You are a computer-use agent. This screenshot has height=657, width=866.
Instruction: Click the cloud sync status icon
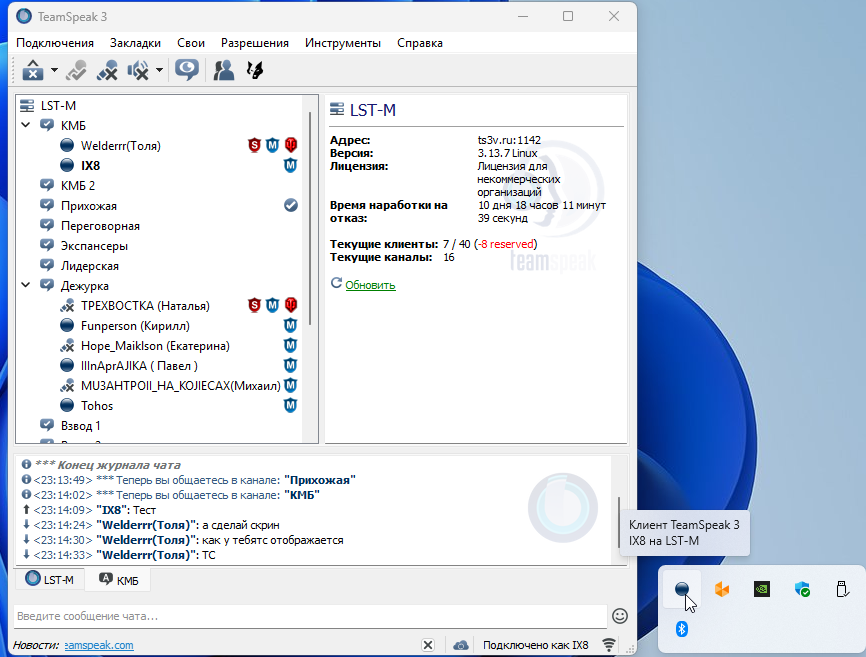(461, 645)
